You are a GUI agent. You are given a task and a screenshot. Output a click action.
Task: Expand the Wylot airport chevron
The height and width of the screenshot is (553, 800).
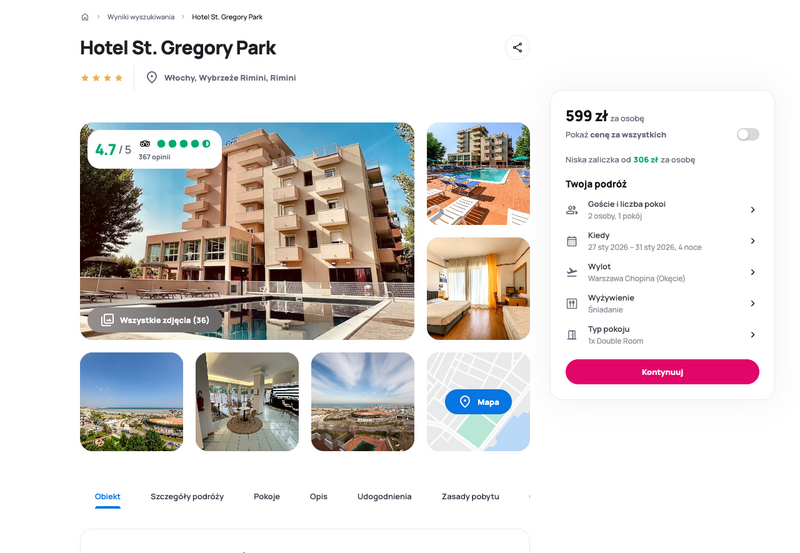[753, 272]
